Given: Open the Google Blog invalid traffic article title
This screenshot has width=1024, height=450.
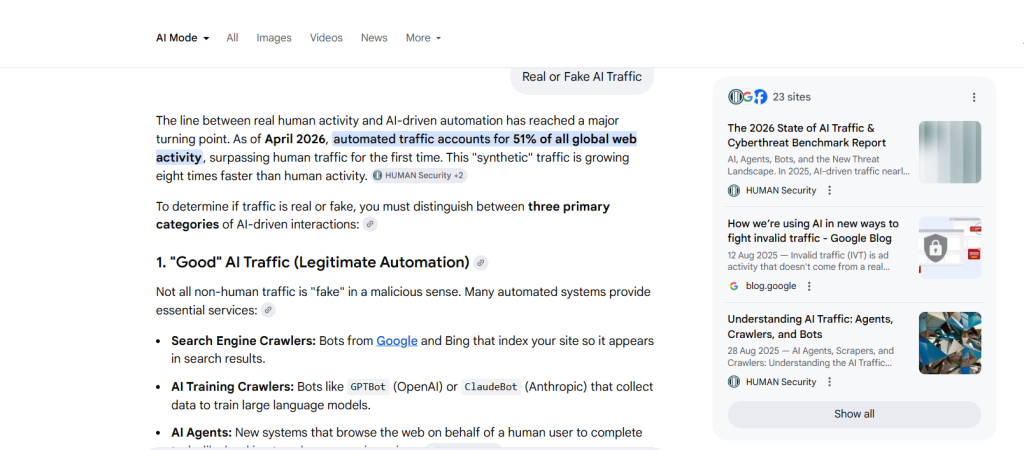Looking at the screenshot, I should click(x=813, y=231).
